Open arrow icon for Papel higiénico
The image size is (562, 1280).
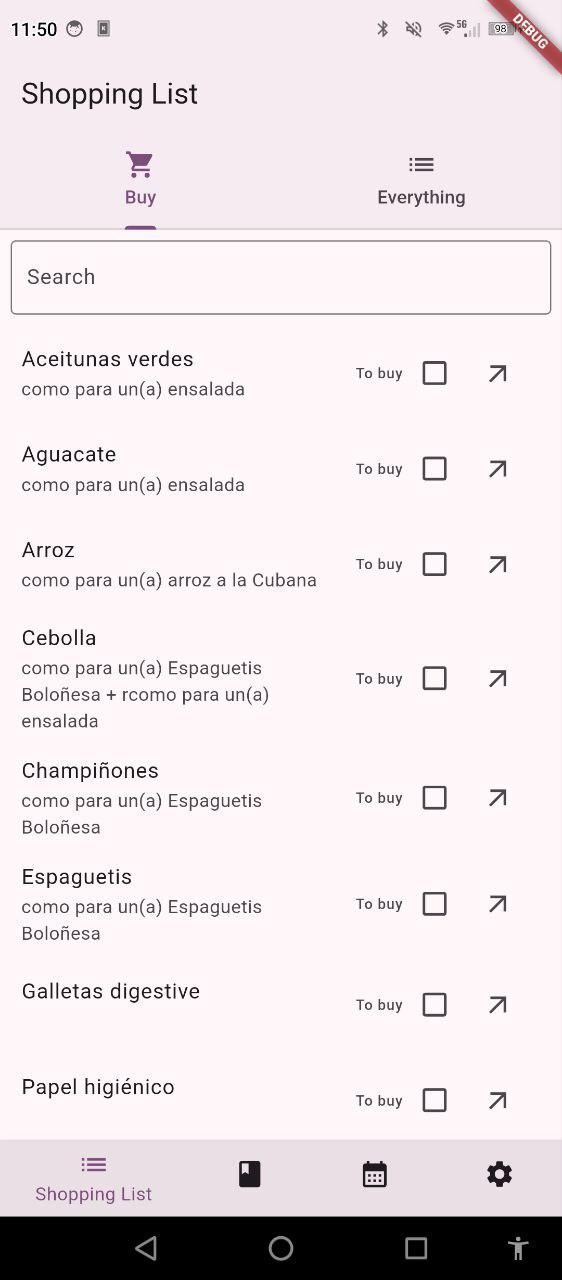[x=497, y=1100]
